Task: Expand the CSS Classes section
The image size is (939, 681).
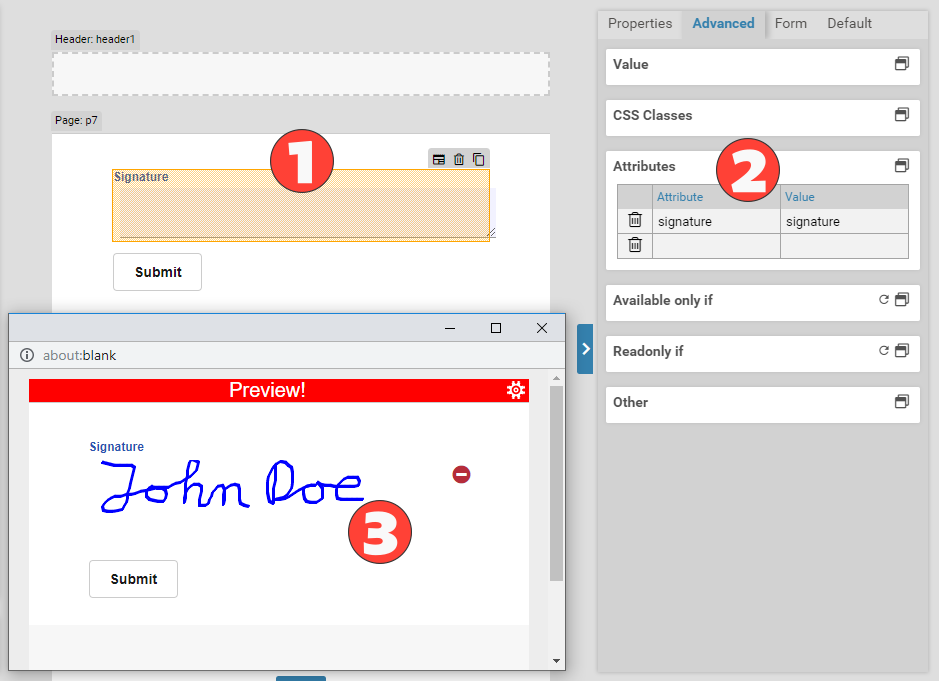Action: [901, 115]
